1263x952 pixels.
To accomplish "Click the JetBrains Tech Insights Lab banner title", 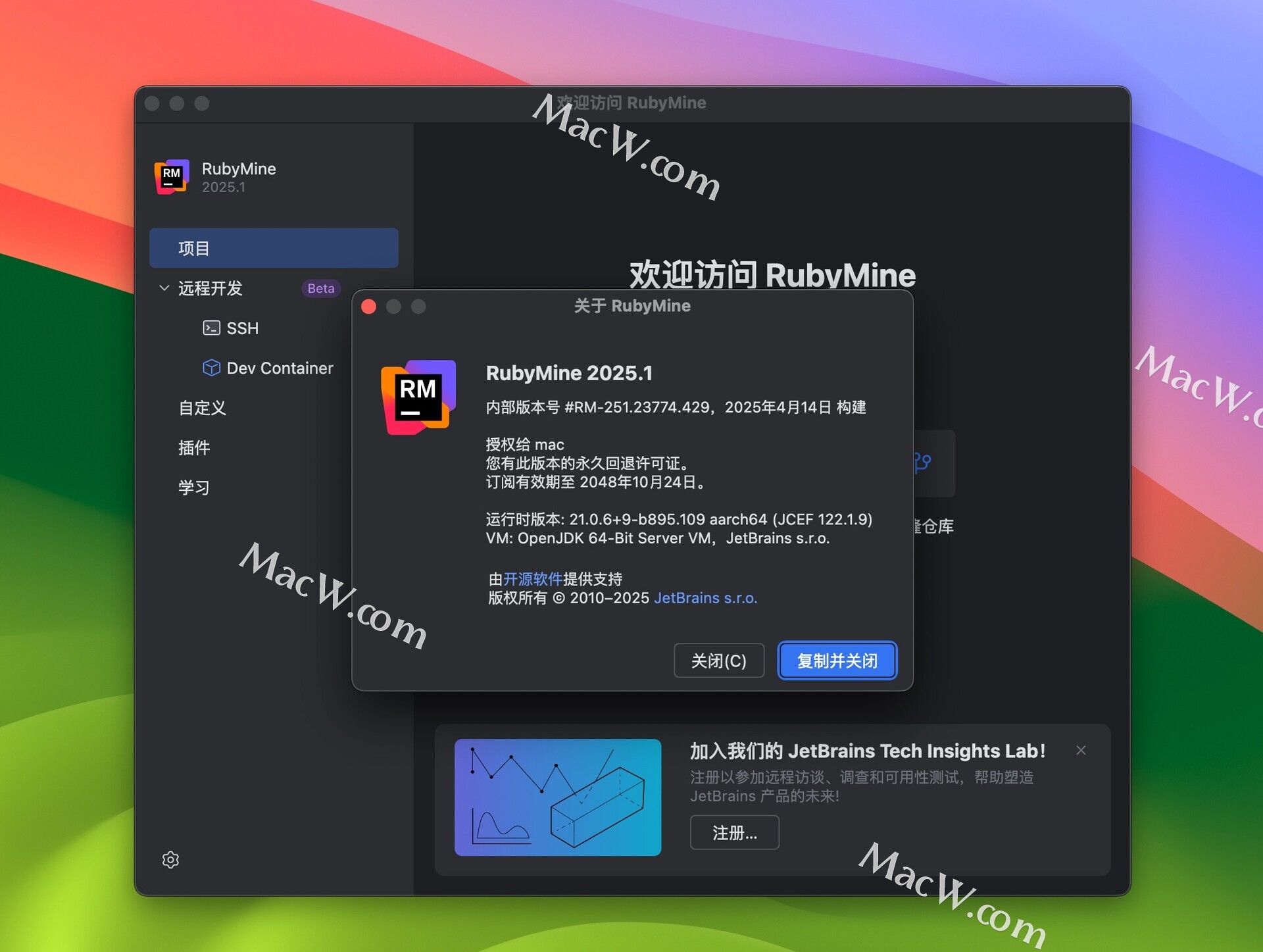I will [868, 751].
